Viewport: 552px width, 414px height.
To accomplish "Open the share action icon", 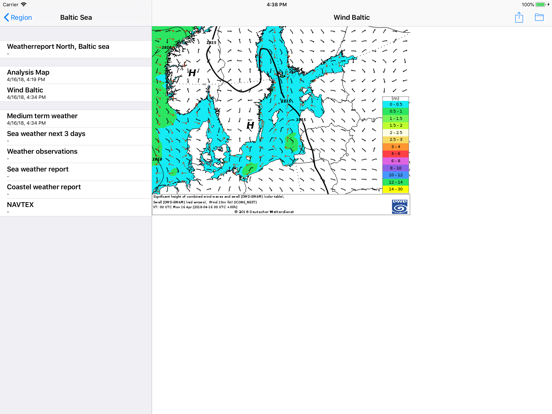I will (x=519, y=17).
